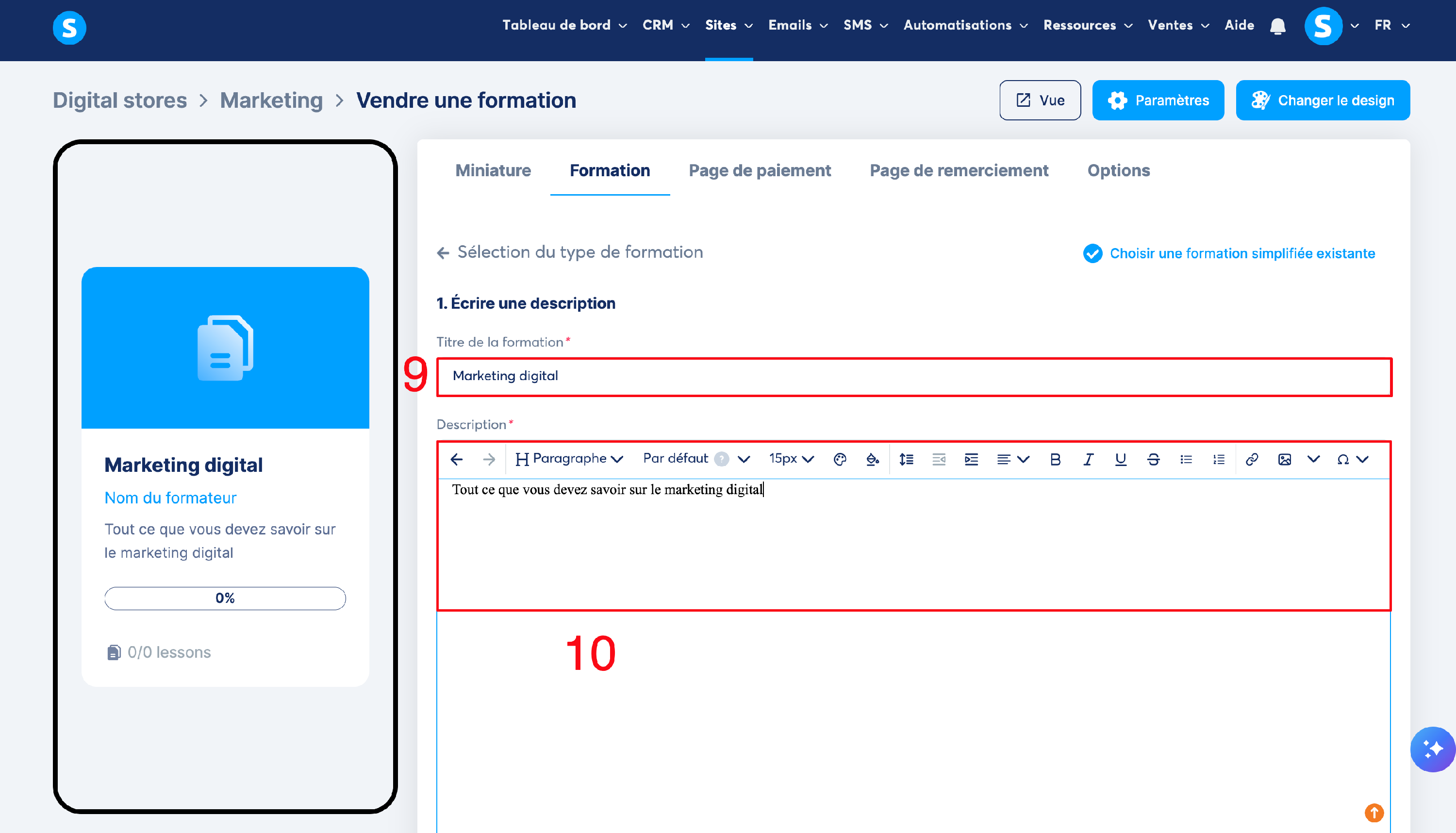Expand the Paragraphe heading dropdown
This screenshot has height=833, width=1456.
click(568, 459)
